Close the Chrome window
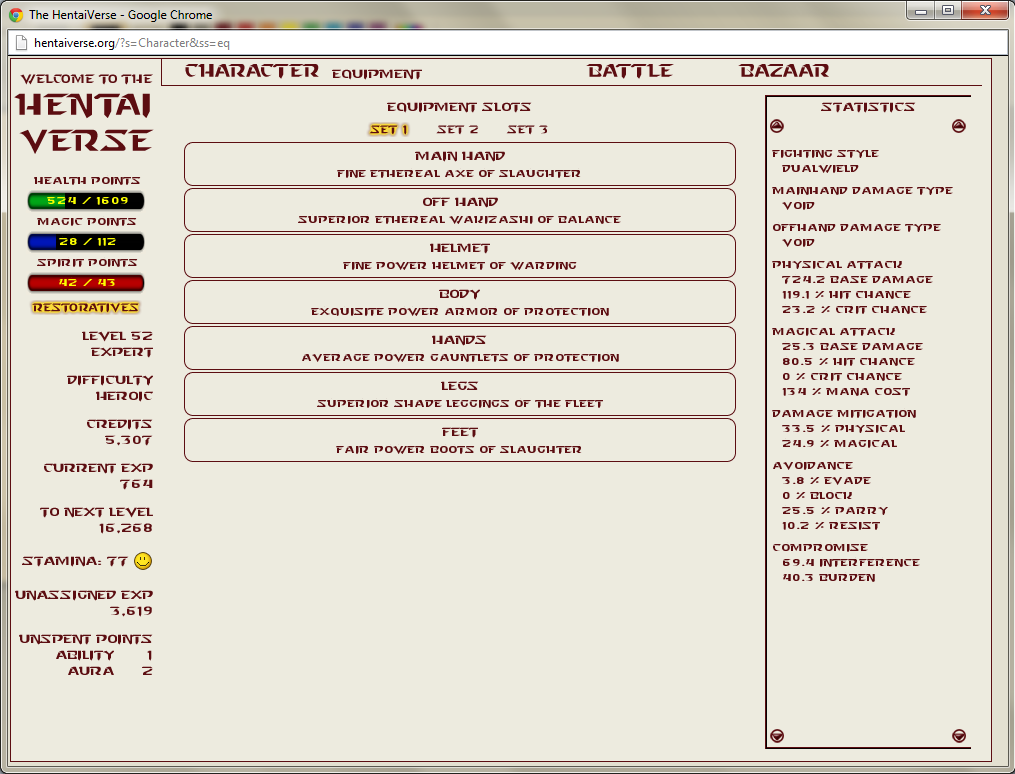Viewport: 1015px width, 774px height. click(986, 10)
